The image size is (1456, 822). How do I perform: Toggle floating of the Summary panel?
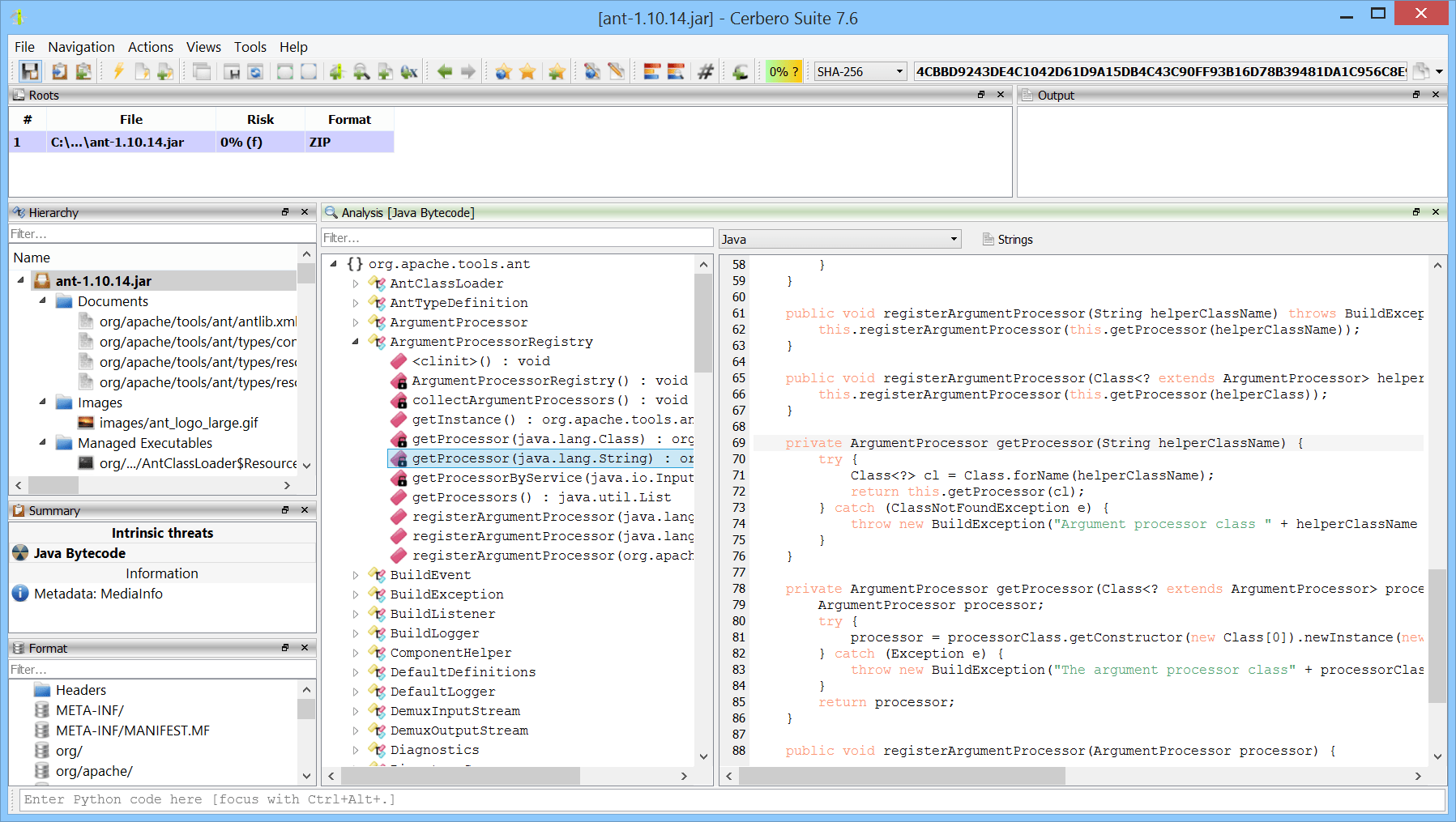(x=285, y=510)
